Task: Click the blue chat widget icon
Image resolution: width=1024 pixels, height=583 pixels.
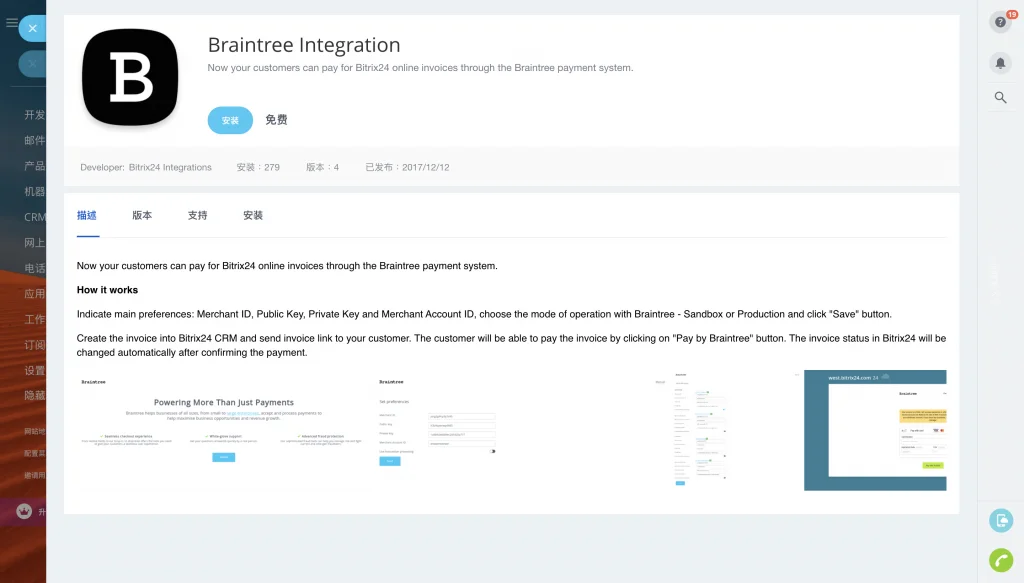Action: point(1000,520)
